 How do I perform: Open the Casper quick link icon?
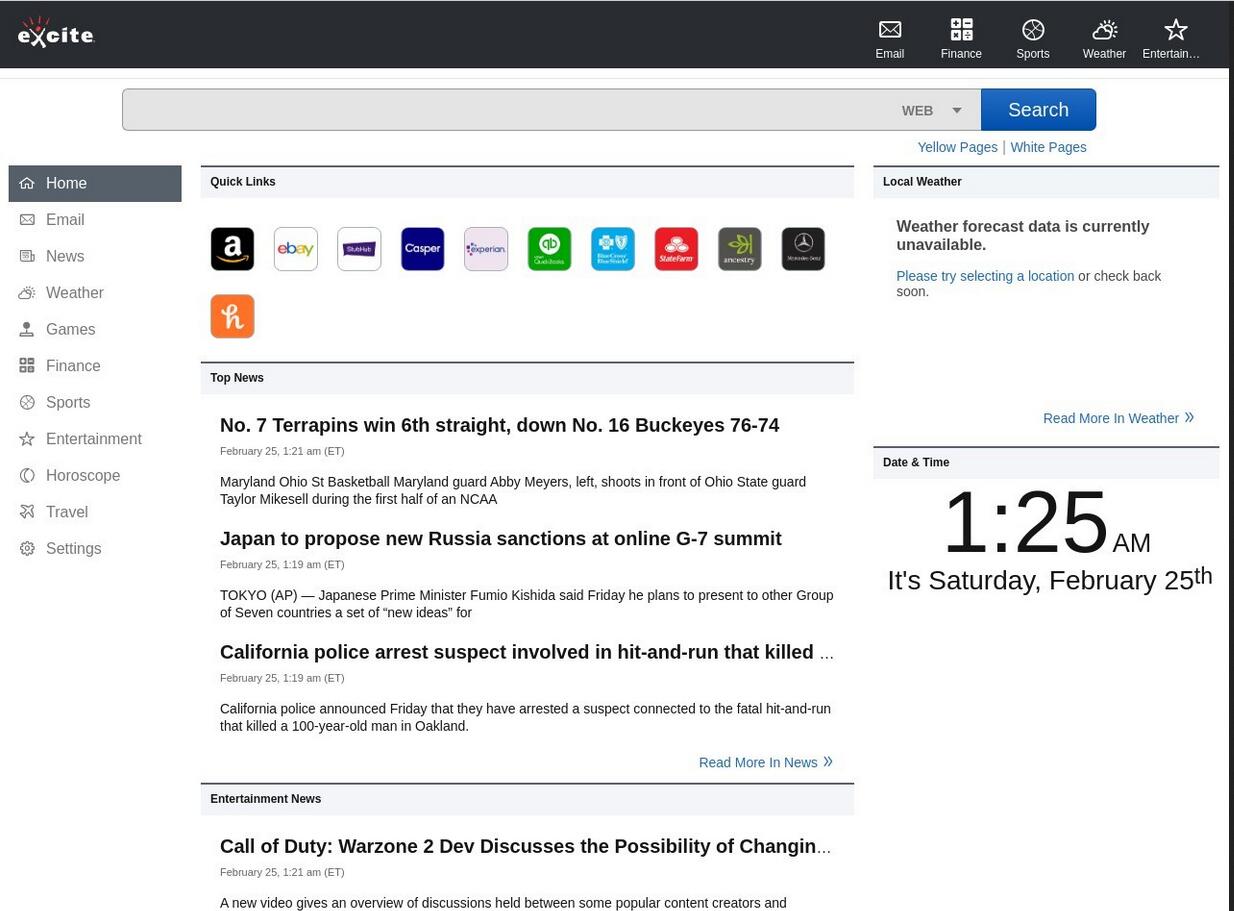[x=422, y=249]
